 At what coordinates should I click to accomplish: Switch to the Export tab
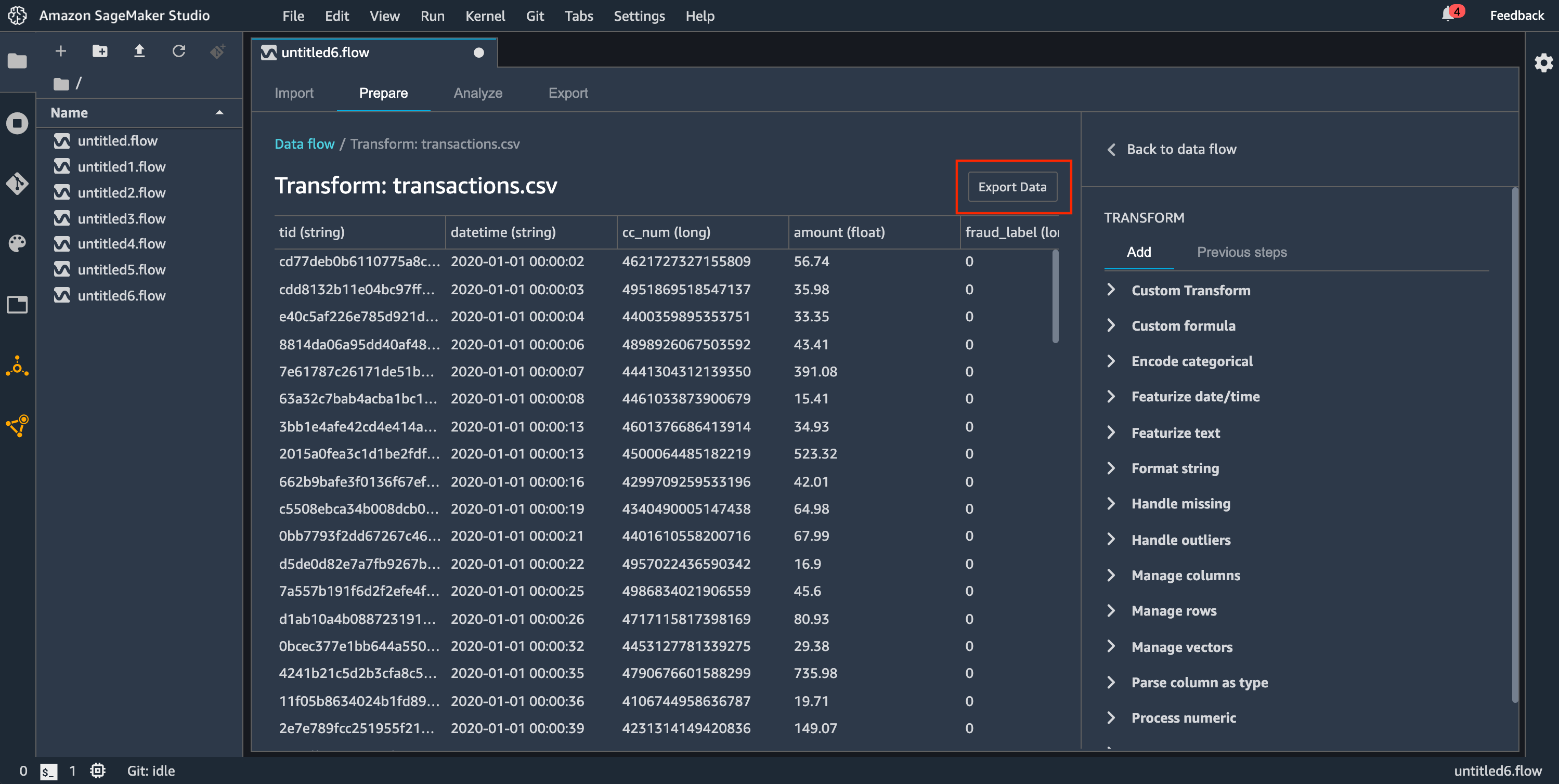click(x=568, y=92)
